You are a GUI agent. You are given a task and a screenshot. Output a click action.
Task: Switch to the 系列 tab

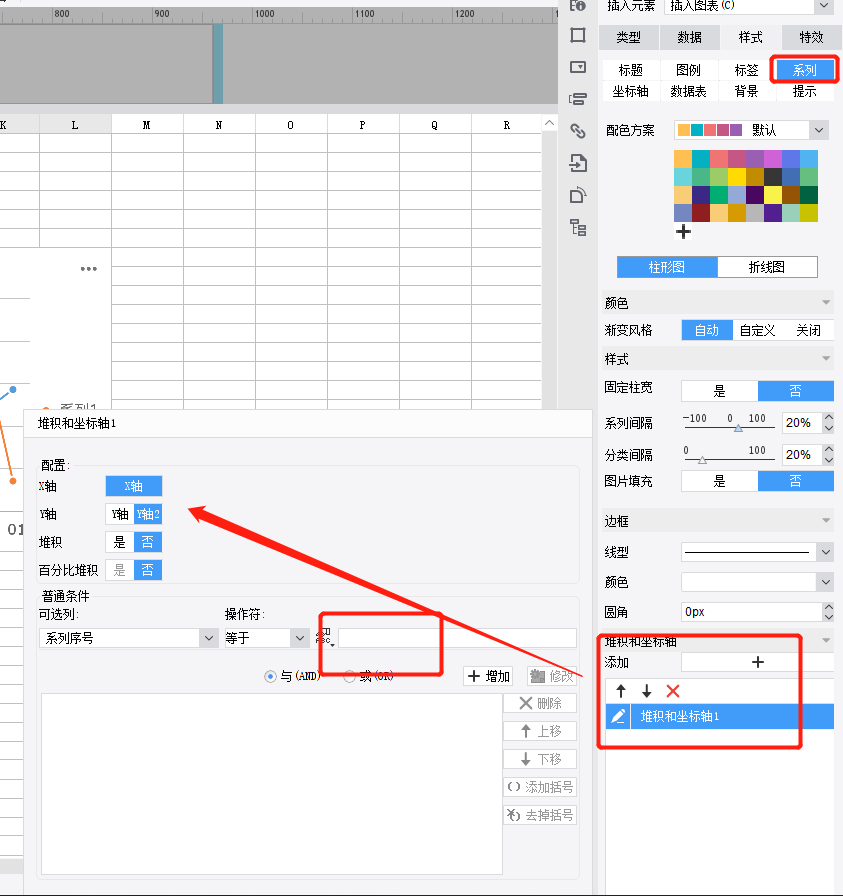click(804, 70)
